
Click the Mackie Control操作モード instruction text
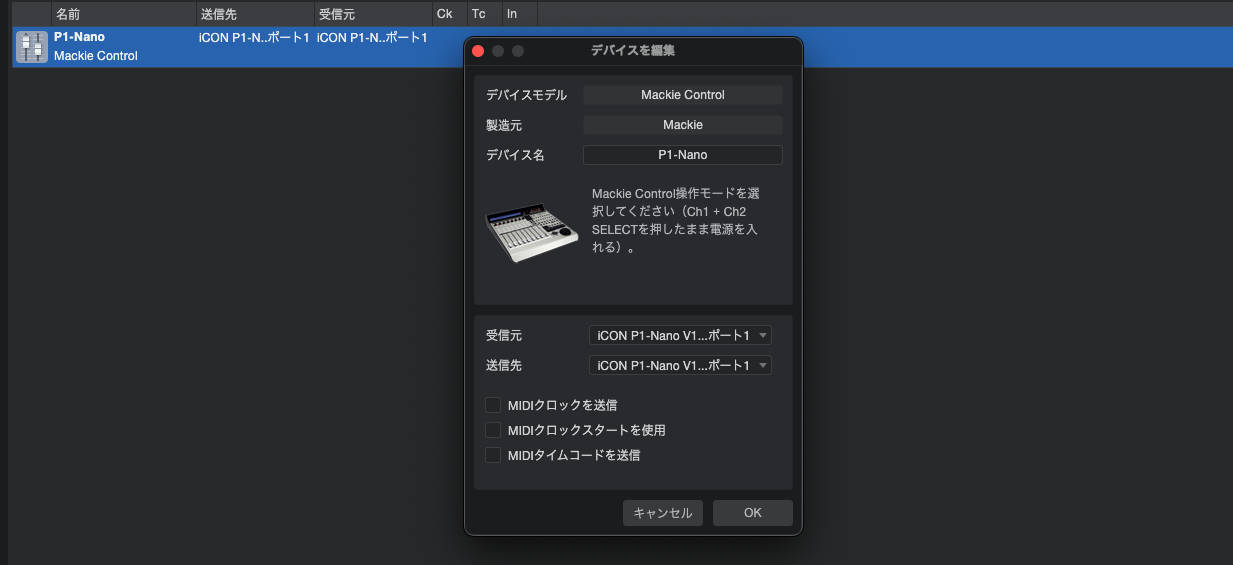click(x=676, y=220)
